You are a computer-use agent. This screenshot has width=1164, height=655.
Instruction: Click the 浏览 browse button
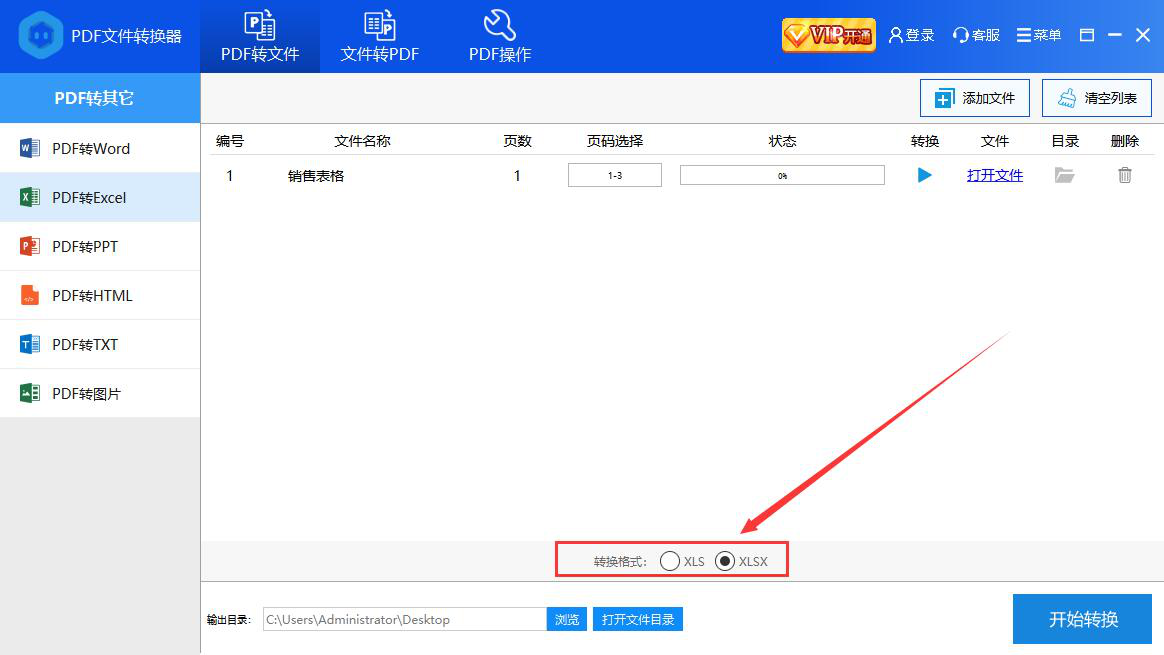click(567, 619)
